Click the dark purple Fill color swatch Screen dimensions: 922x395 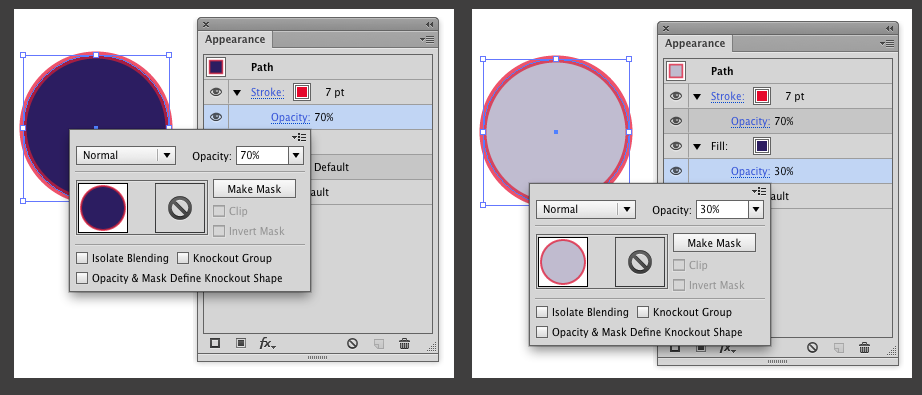point(762,146)
